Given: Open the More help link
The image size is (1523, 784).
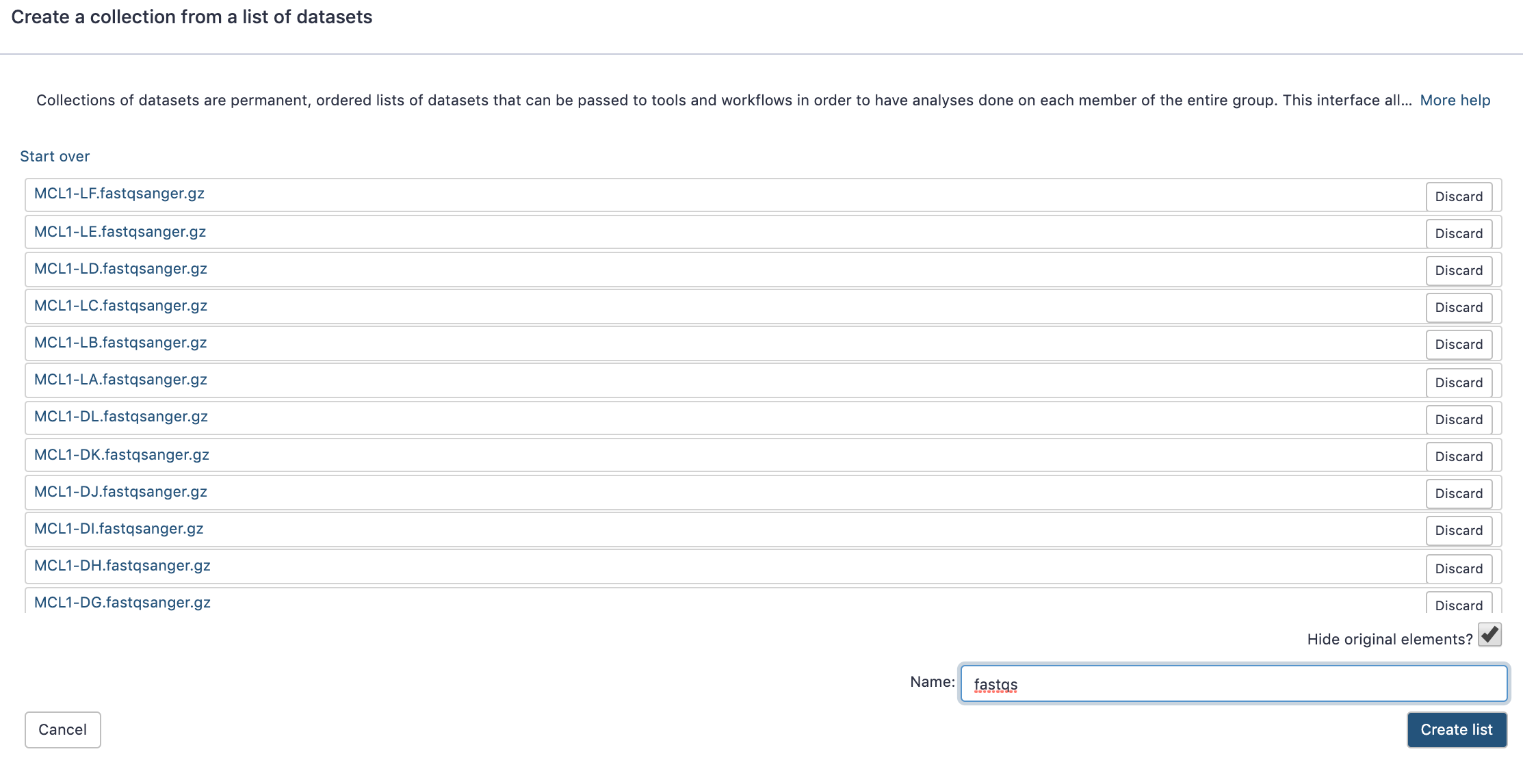Looking at the screenshot, I should [1455, 101].
